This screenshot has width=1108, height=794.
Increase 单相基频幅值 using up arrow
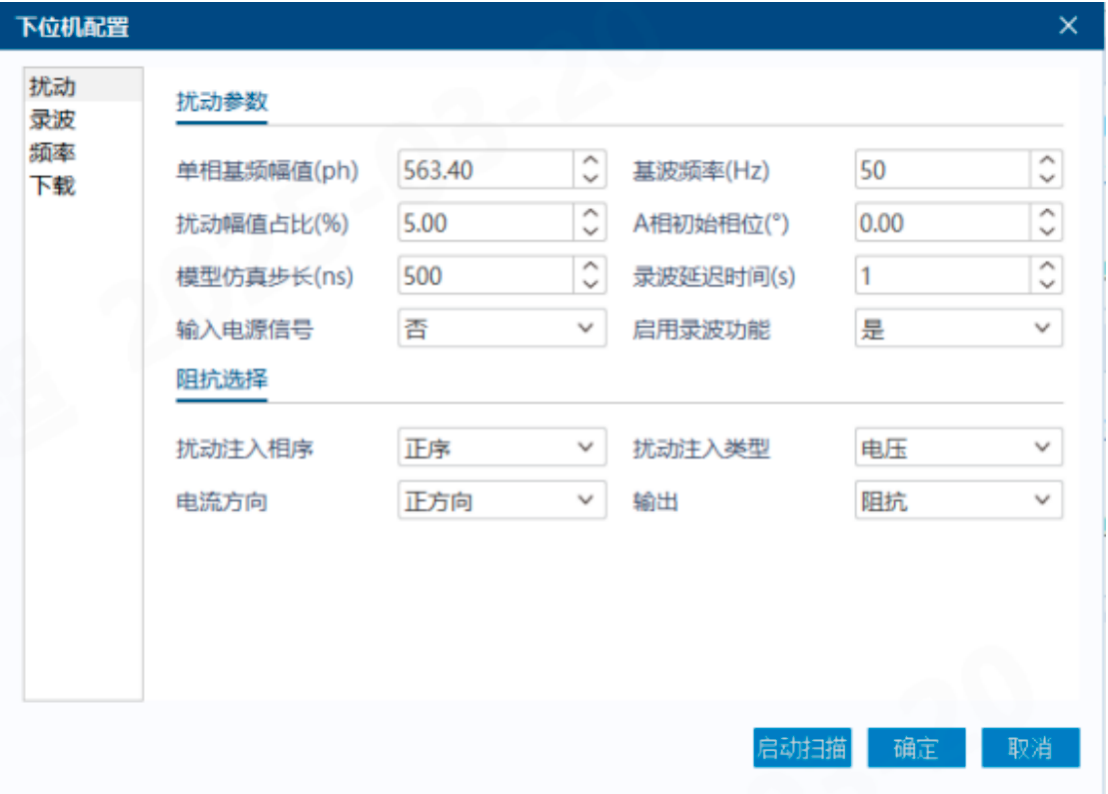point(590,161)
